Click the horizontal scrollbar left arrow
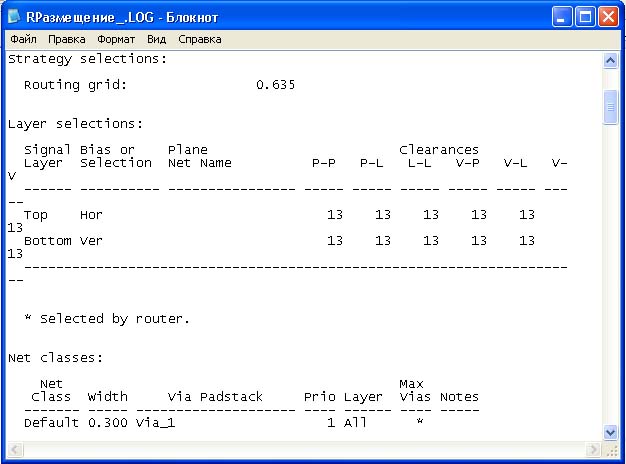This screenshot has width=626, height=464. coord(15,450)
